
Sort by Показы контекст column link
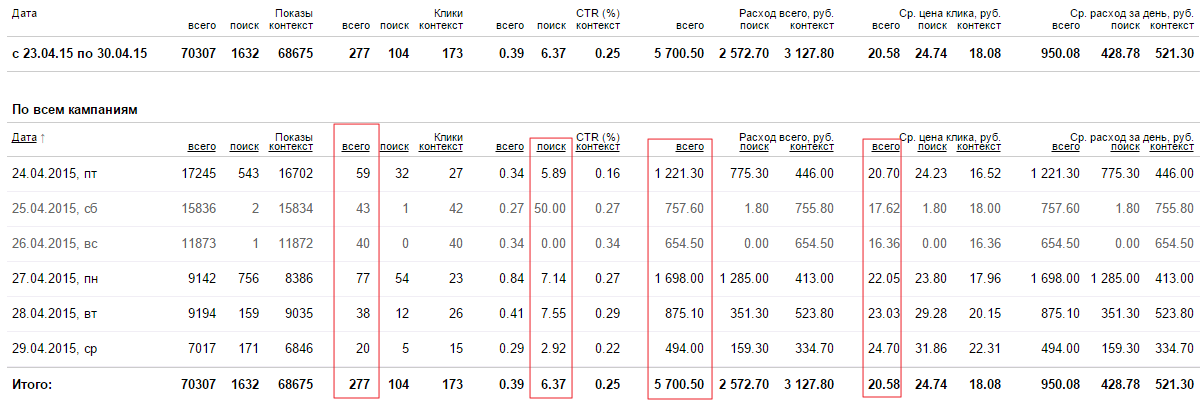292,147
